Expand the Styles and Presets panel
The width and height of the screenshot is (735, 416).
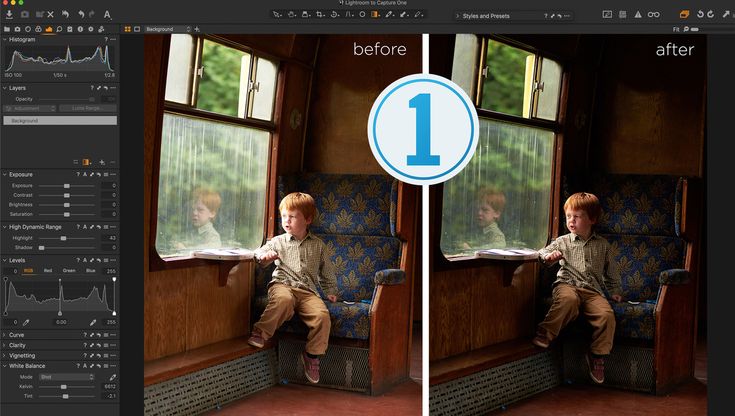click(458, 16)
